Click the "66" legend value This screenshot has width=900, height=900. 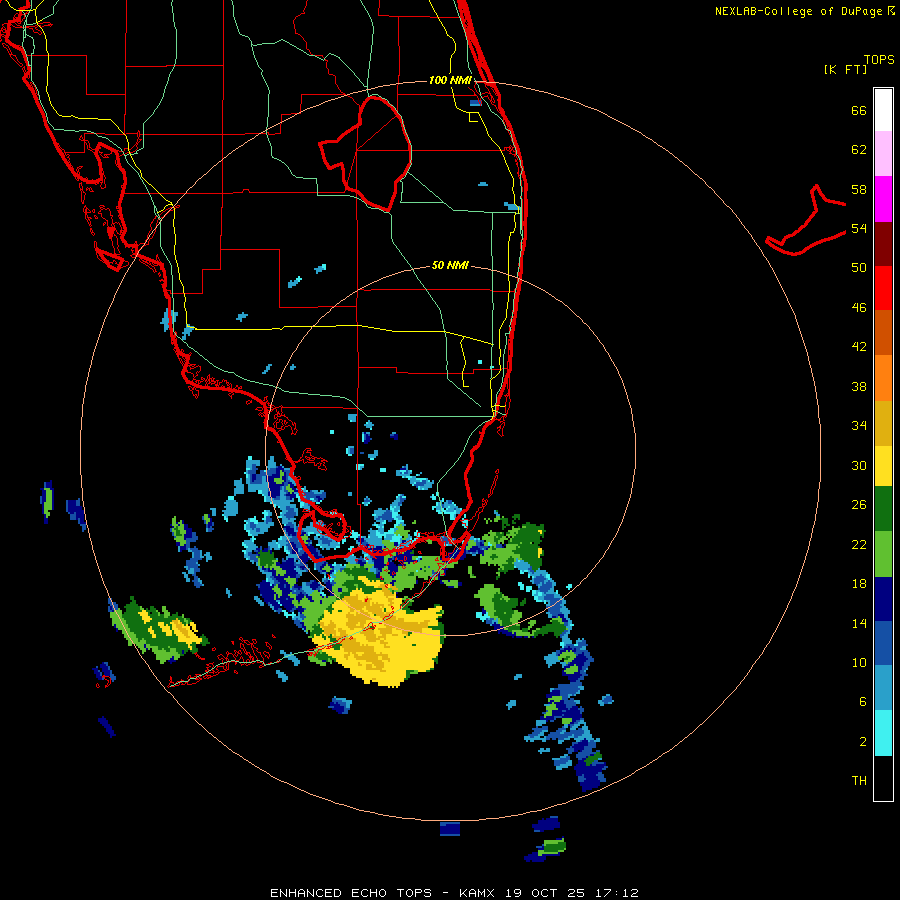(859, 110)
